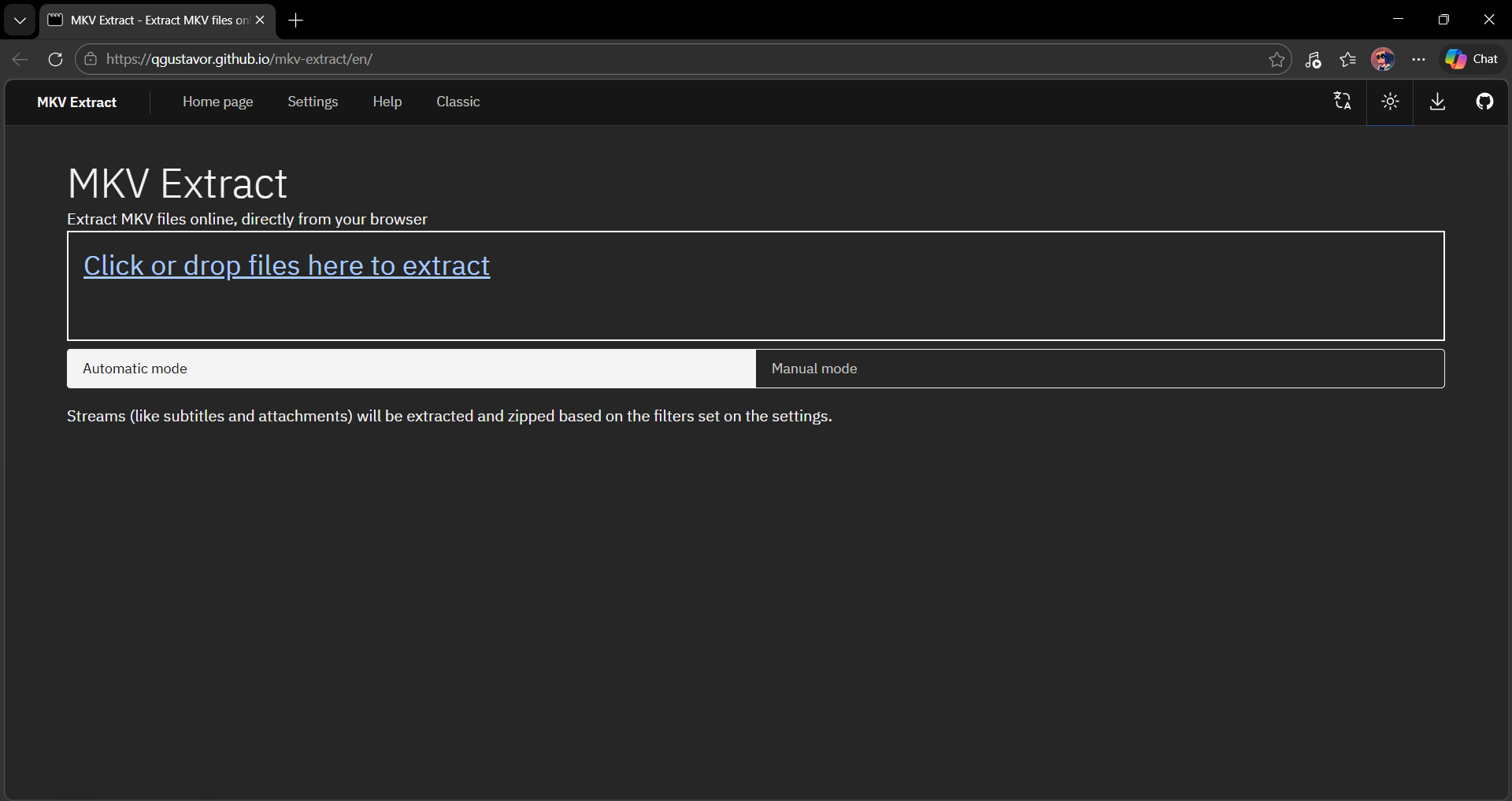This screenshot has height=801, width=1512.
Task: Bookmark page with the star icon
Action: pyautogui.click(x=1277, y=59)
